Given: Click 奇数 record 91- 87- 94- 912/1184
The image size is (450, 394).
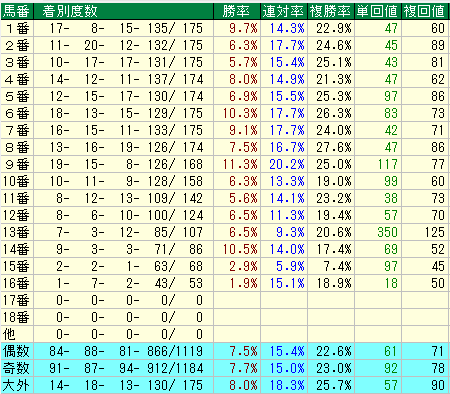Looking at the screenshot, I should pyautogui.click(x=126, y=369).
